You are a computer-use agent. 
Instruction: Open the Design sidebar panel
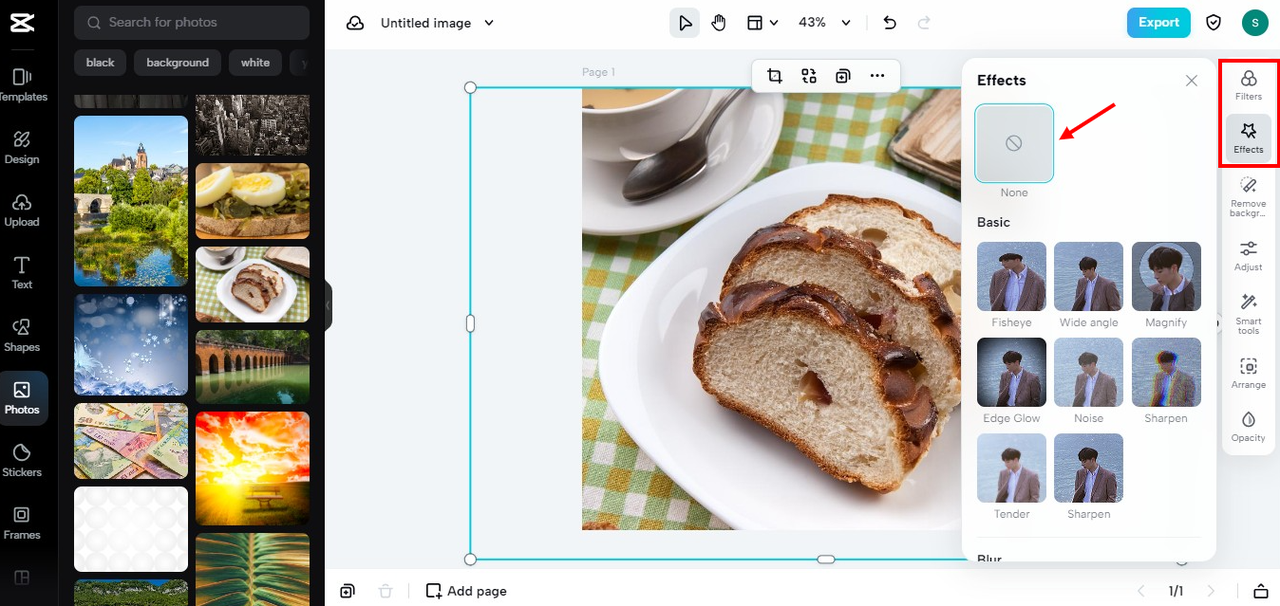22,147
